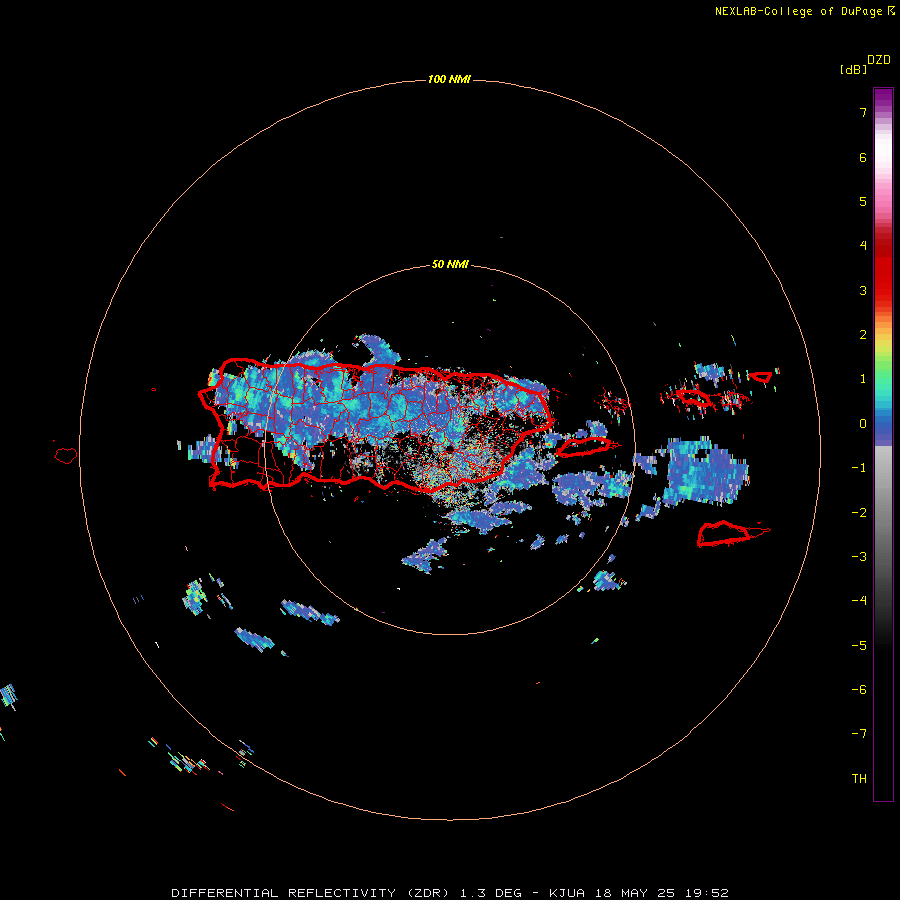Click the gray band of the color bar

tap(883, 517)
